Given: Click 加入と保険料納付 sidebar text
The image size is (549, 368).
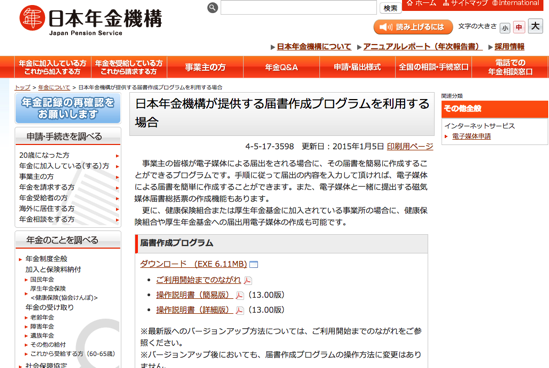Looking at the screenshot, I should 53,269.
